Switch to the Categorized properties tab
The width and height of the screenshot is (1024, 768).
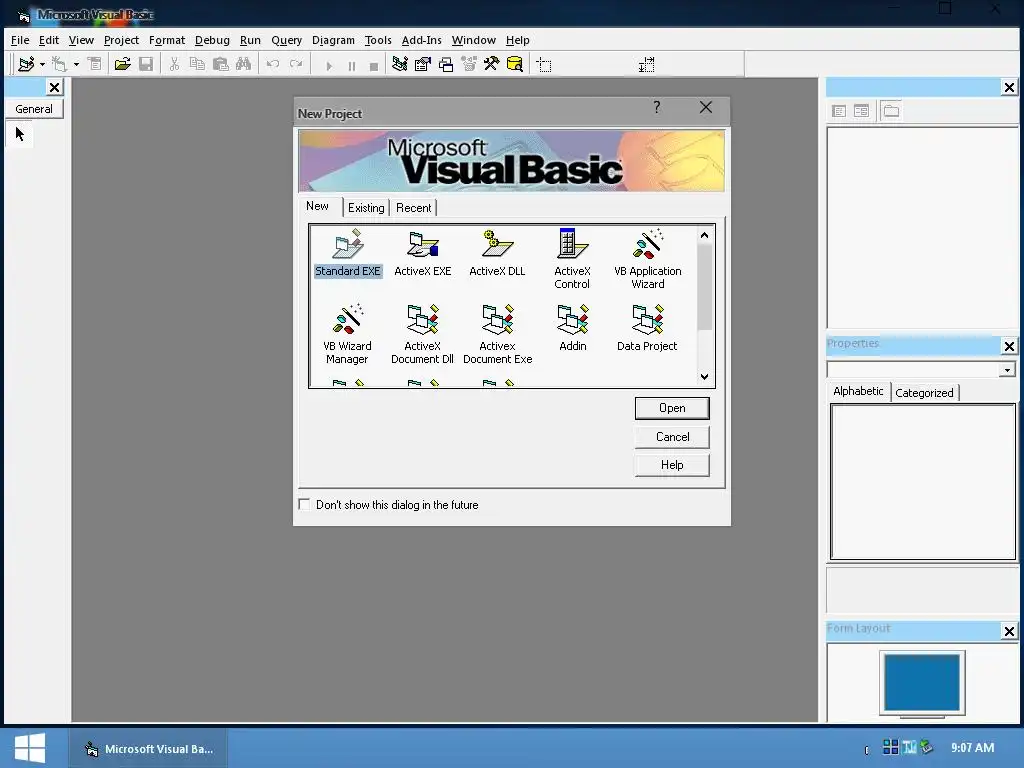[924, 392]
